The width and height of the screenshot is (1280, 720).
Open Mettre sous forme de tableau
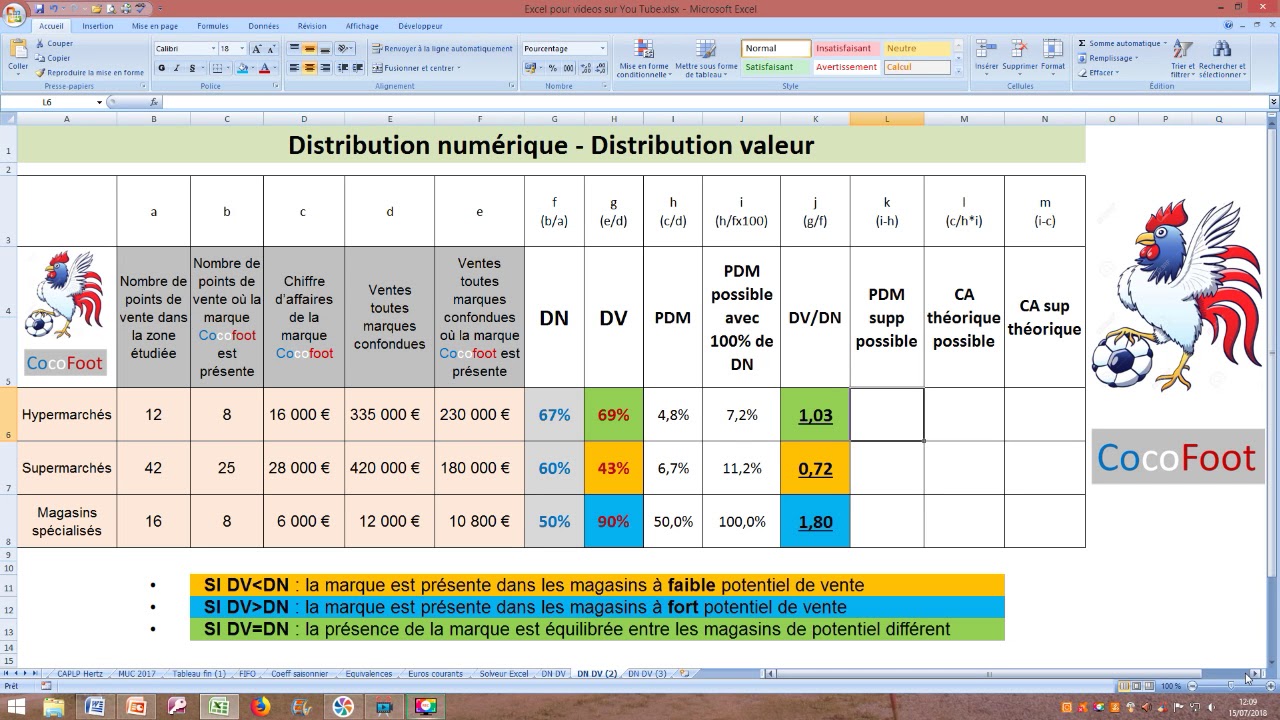pyautogui.click(x=706, y=59)
